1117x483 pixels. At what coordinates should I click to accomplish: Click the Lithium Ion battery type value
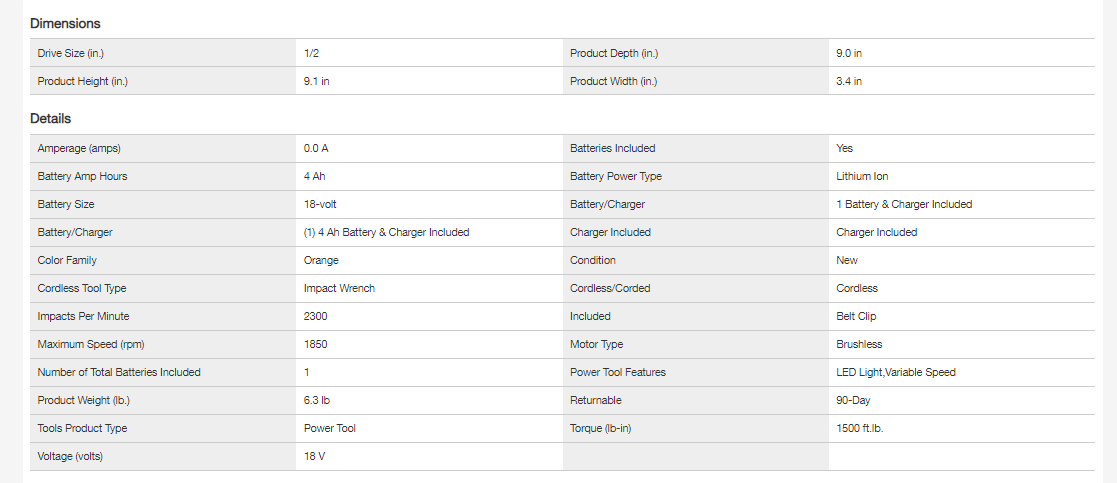point(862,176)
